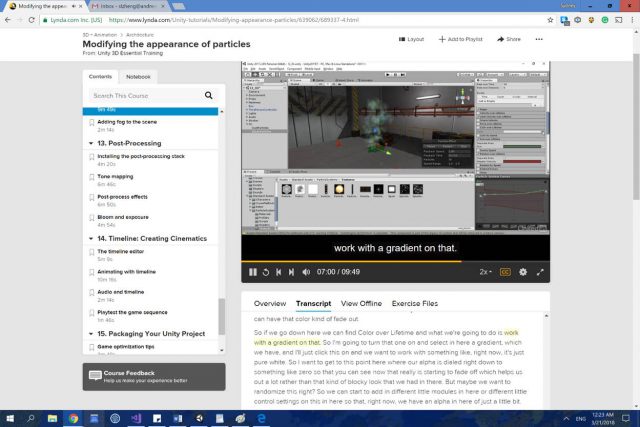
Task: Open Unity from the taskbar
Action: (x=199, y=418)
